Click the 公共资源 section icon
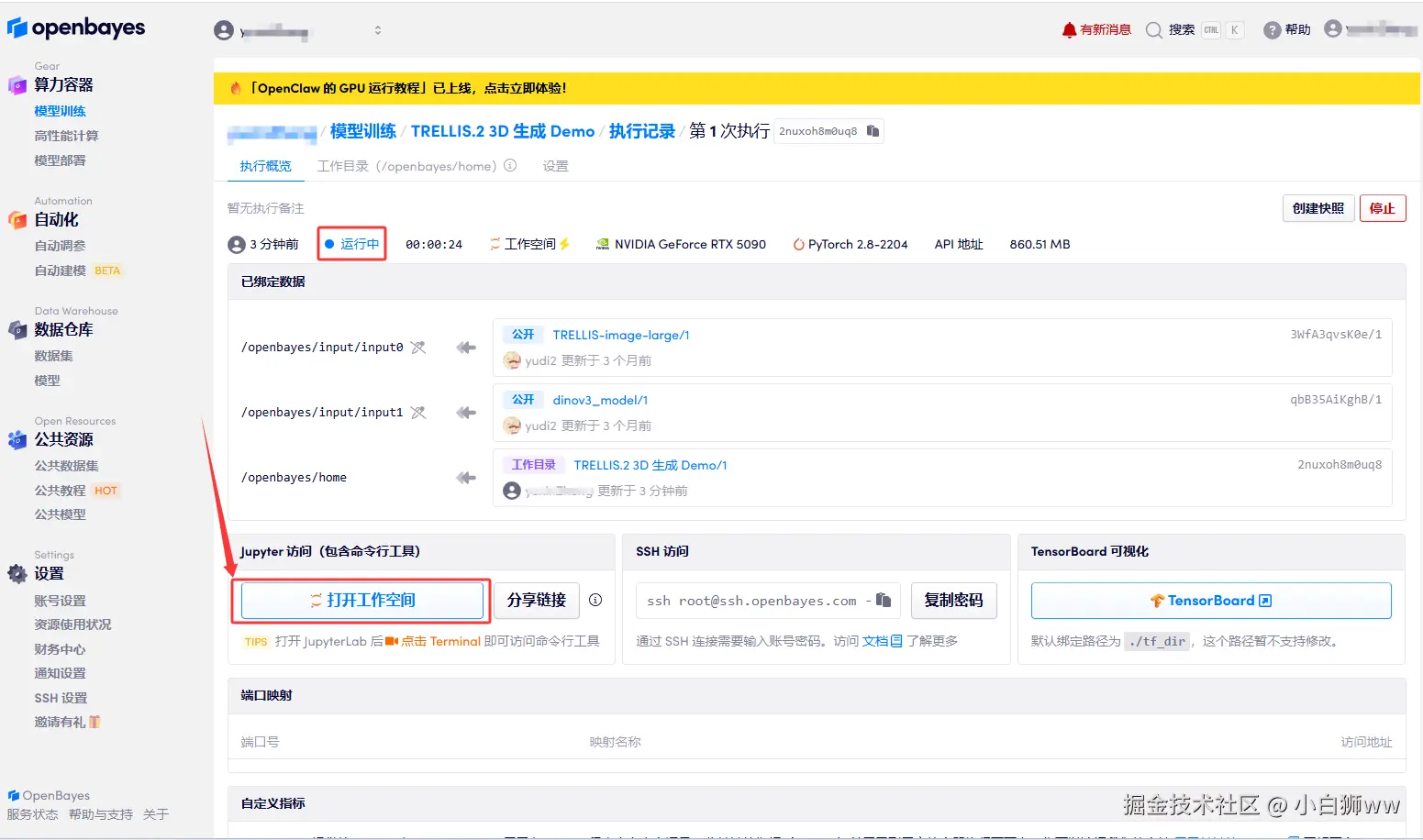The width and height of the screenshot is (1423, 840). click(x=17, y=440)
